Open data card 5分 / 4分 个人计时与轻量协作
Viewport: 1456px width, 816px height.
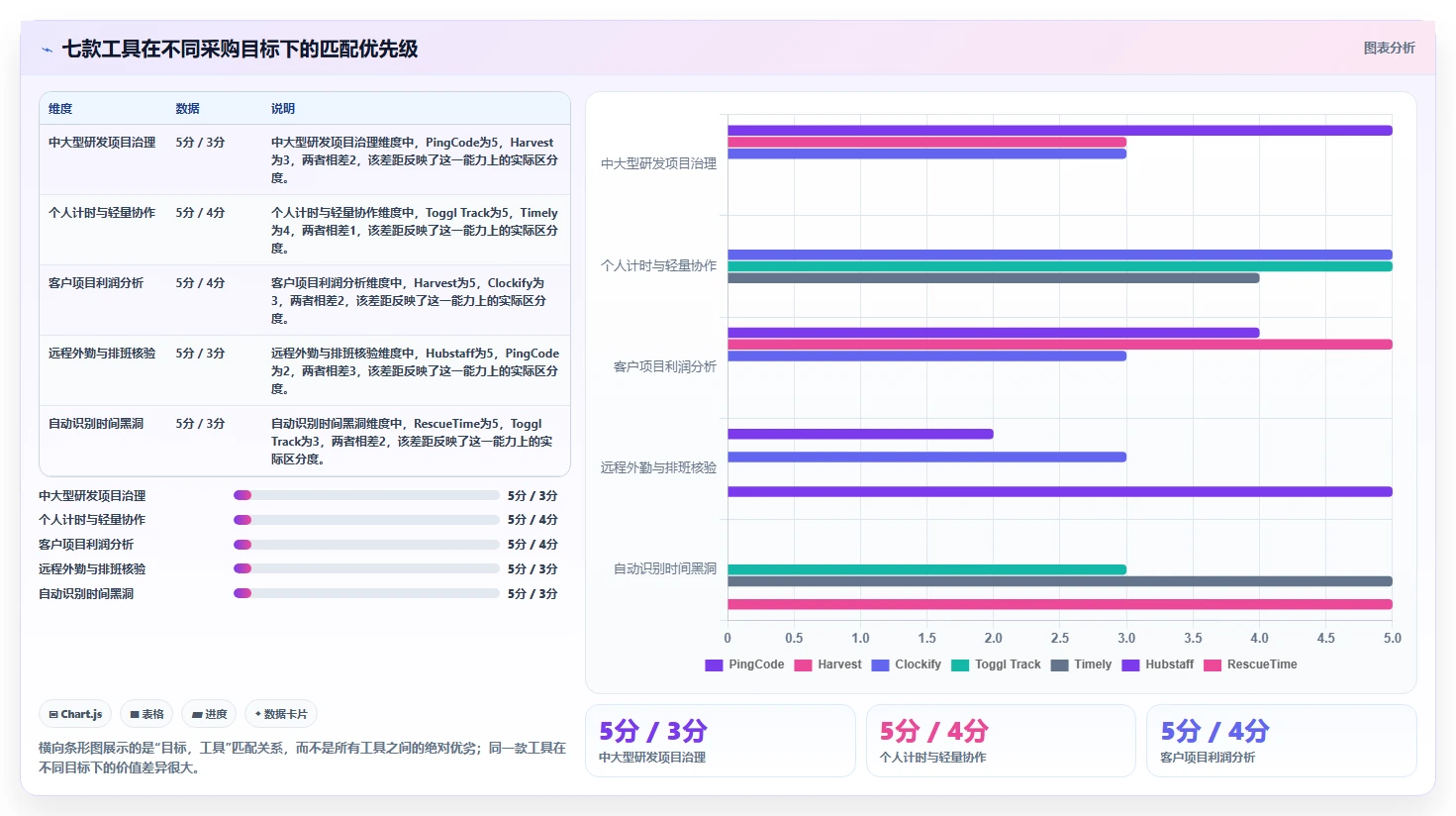point(1001,741)
